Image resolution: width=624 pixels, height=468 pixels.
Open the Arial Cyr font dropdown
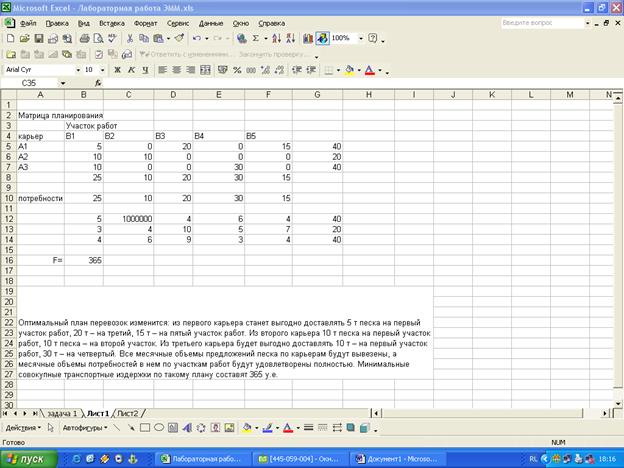(x=78, y=70)
